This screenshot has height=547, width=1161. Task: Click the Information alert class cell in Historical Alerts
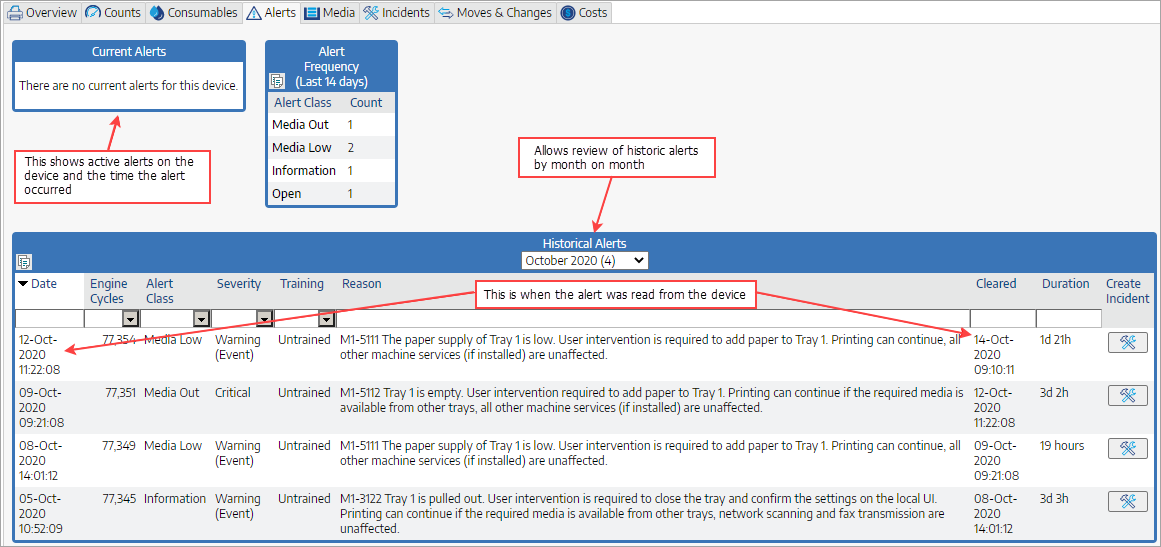pyautogui.click(x=175, y=499)
